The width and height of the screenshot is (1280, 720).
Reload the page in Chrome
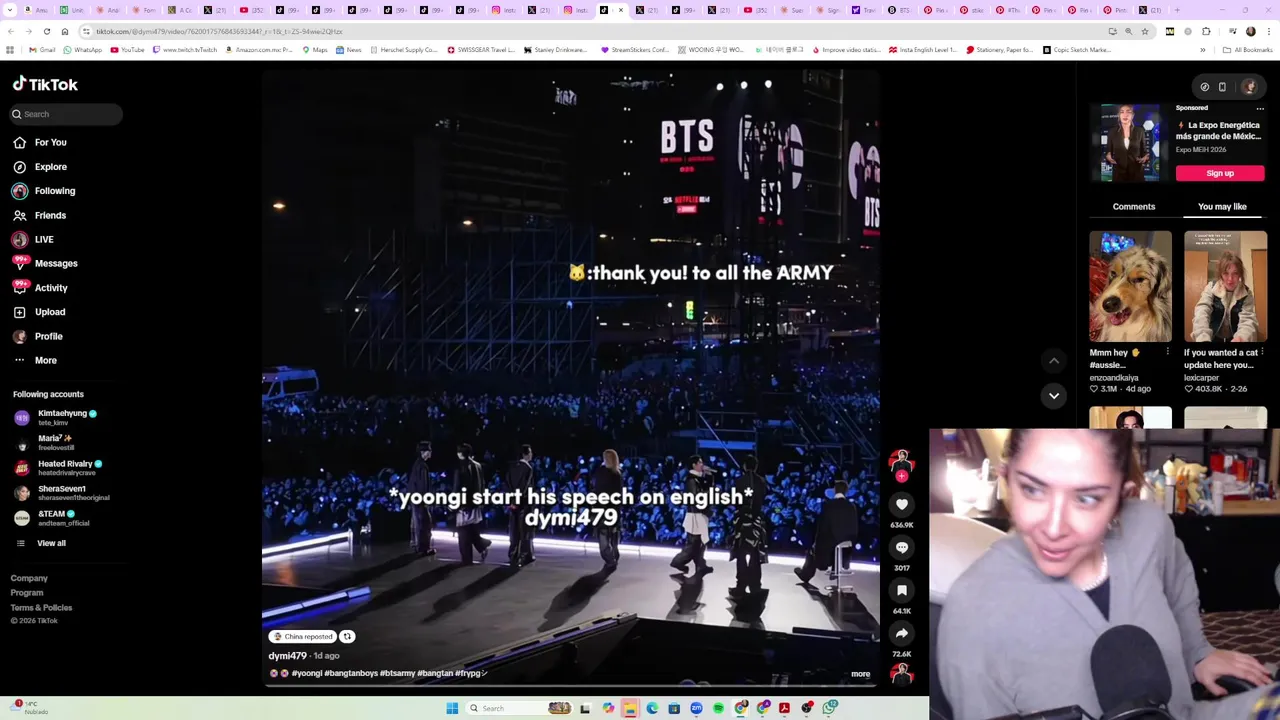click(x=46, y=32)
